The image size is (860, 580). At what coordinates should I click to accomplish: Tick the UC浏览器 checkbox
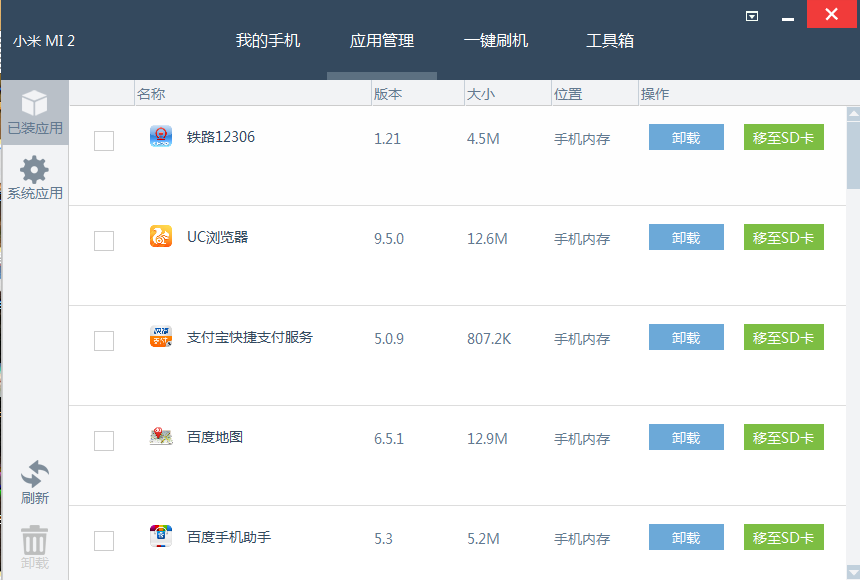click(104, 241)
